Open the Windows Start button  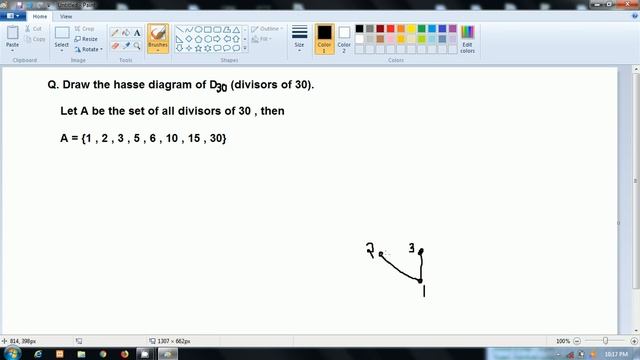coord(13,353)
